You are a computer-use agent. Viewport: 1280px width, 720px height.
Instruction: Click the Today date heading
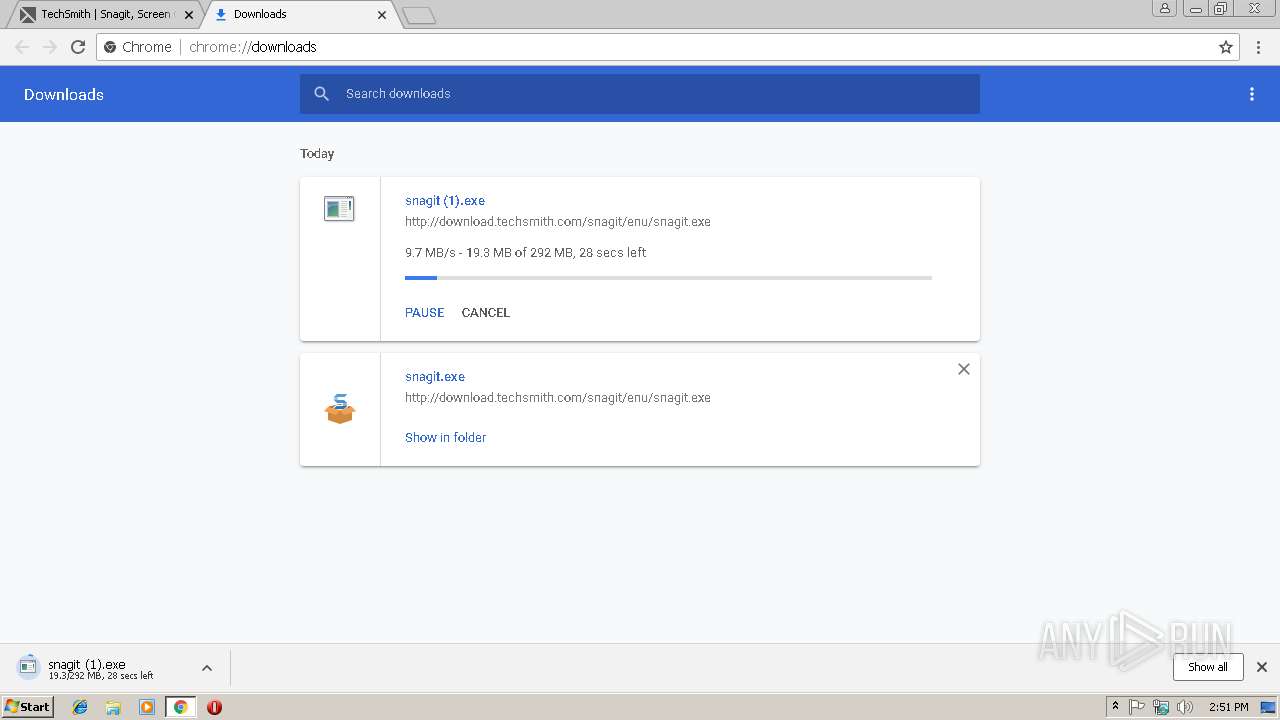pos(317,154)
